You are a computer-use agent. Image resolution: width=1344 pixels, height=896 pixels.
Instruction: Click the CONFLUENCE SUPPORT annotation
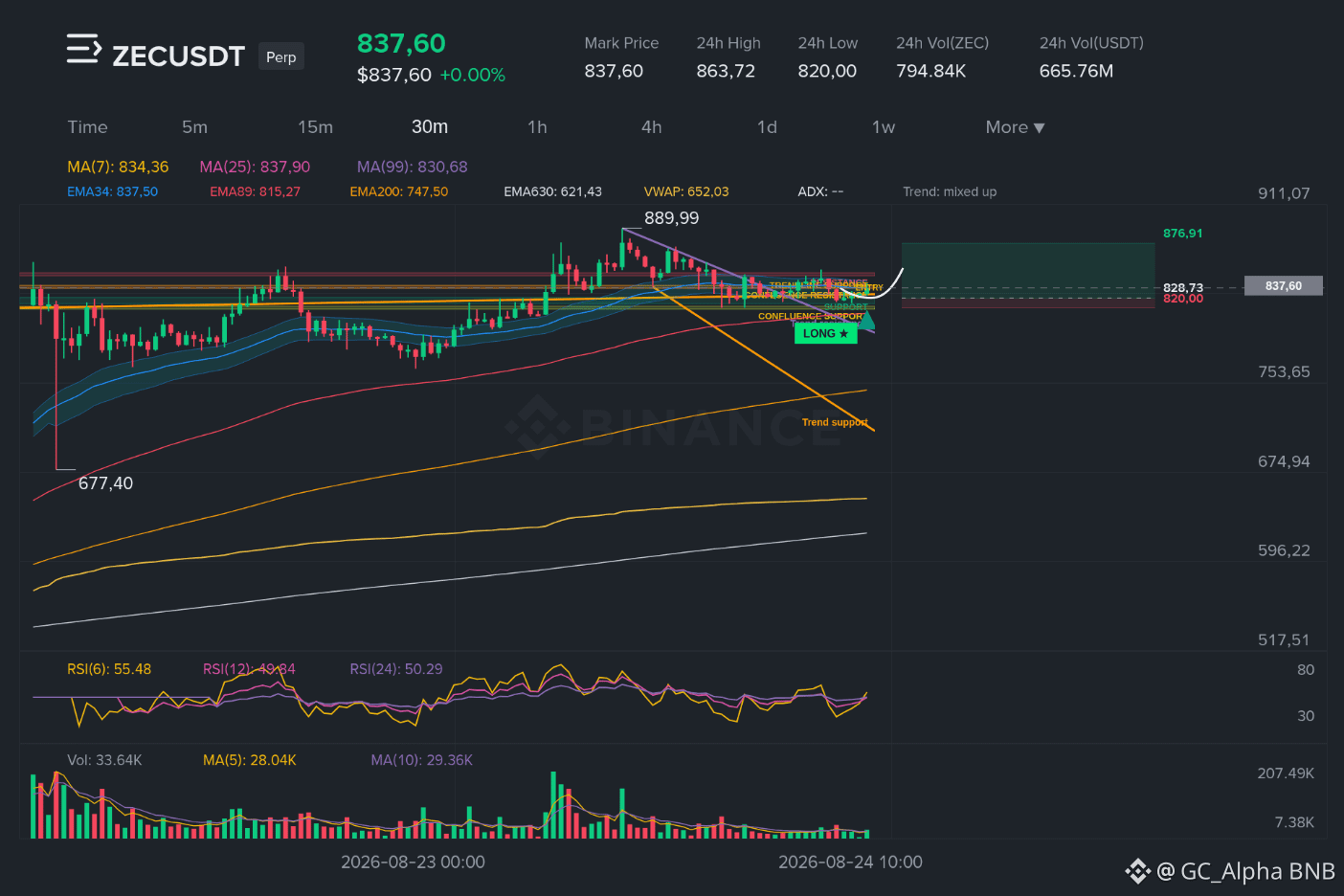(810, 316)
